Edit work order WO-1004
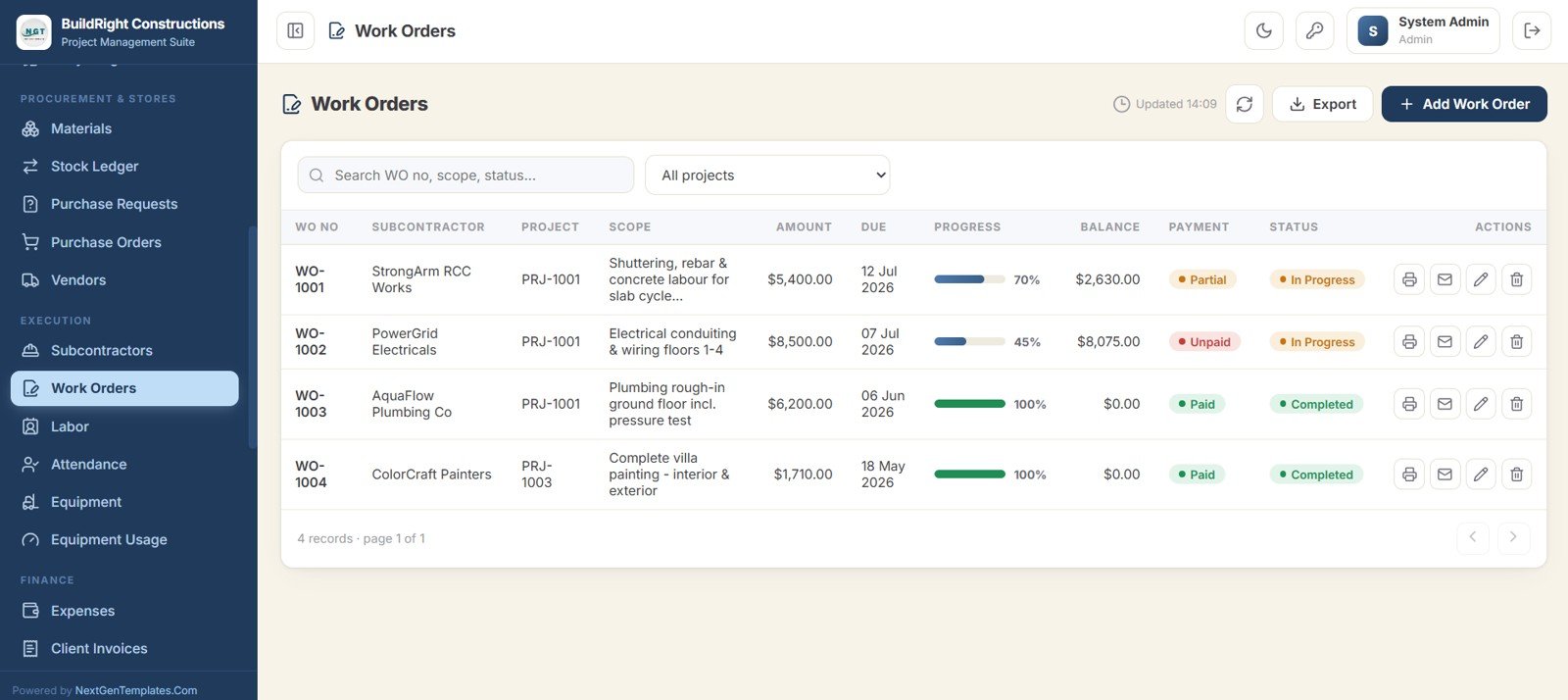This screenshot has height=700, width=1568. (1481, 475)
